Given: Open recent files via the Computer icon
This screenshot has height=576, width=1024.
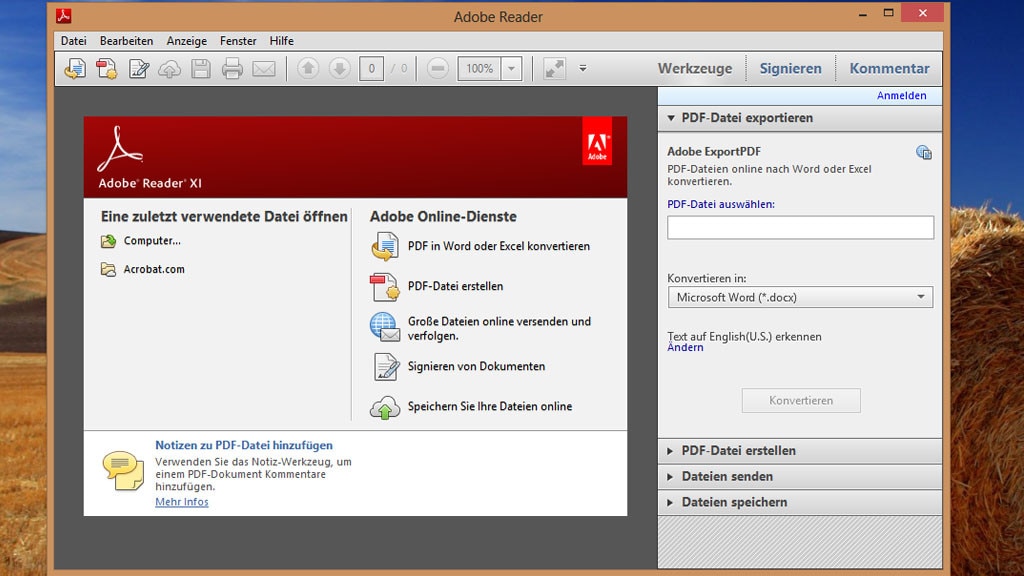Looking at the screenshot, I should click(106, 240).
